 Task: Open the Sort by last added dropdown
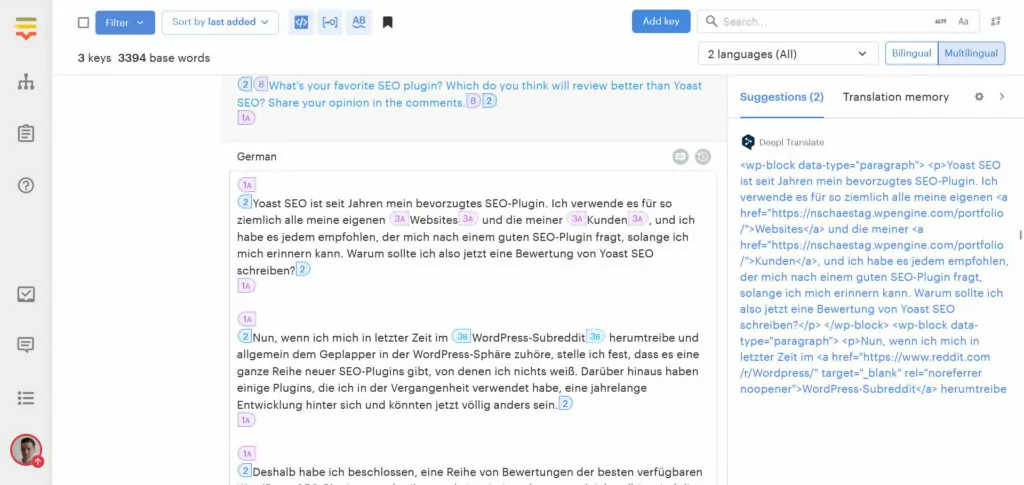pos(220,22)
